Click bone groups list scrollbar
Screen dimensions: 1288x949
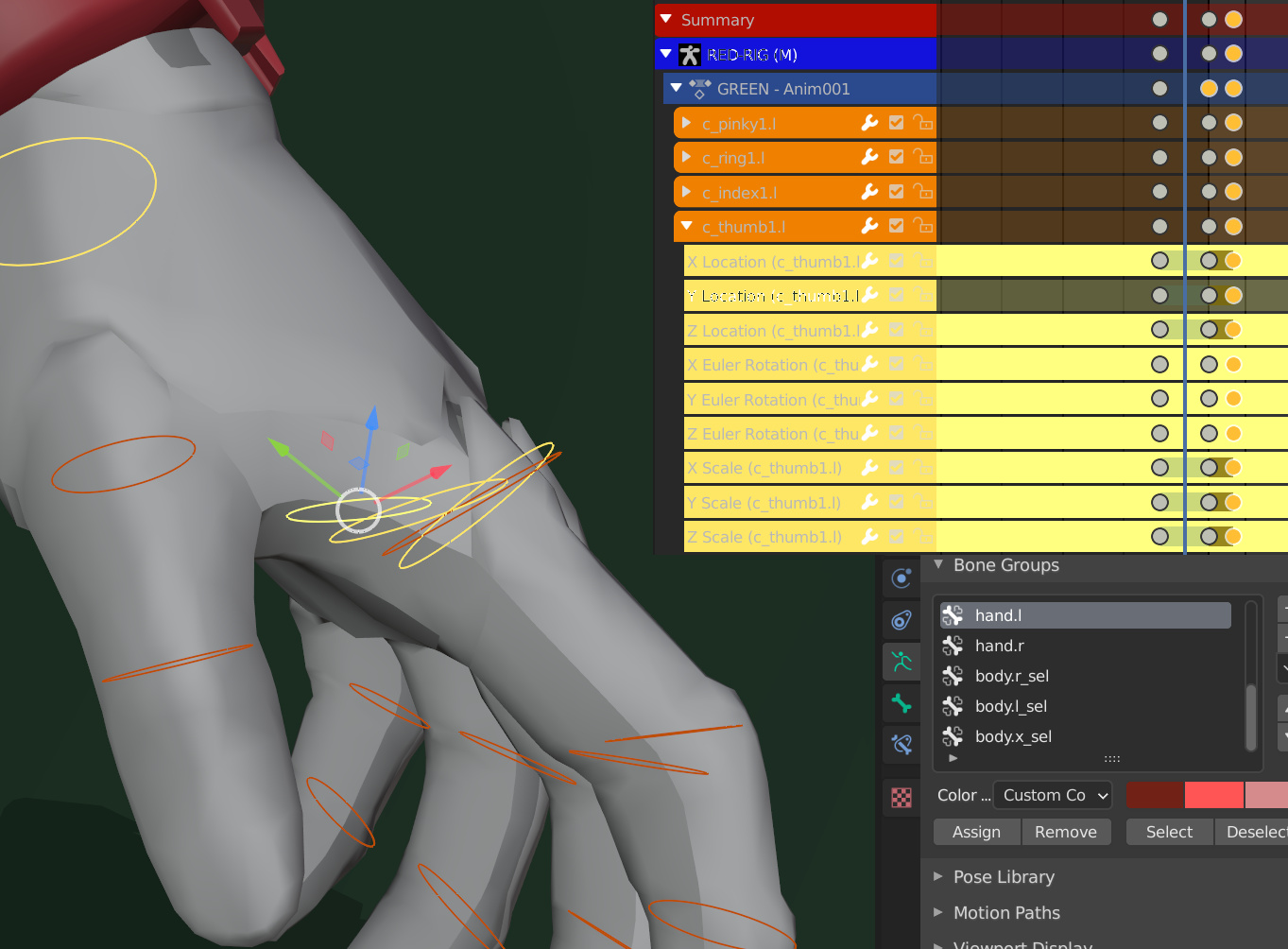click(x=1251, y=716)
